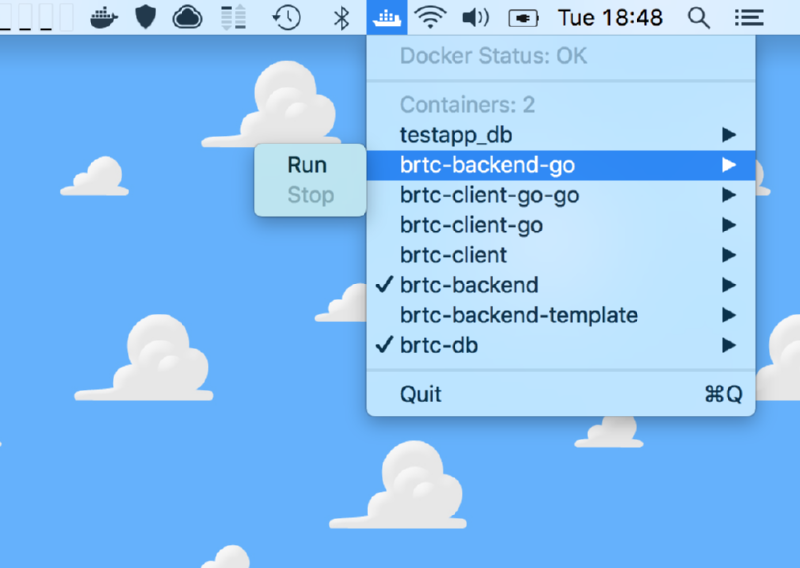This screenshot has width=800, height=568.
Task: Select the brtc-backend-template container entry
Action: tap(561, 315)
